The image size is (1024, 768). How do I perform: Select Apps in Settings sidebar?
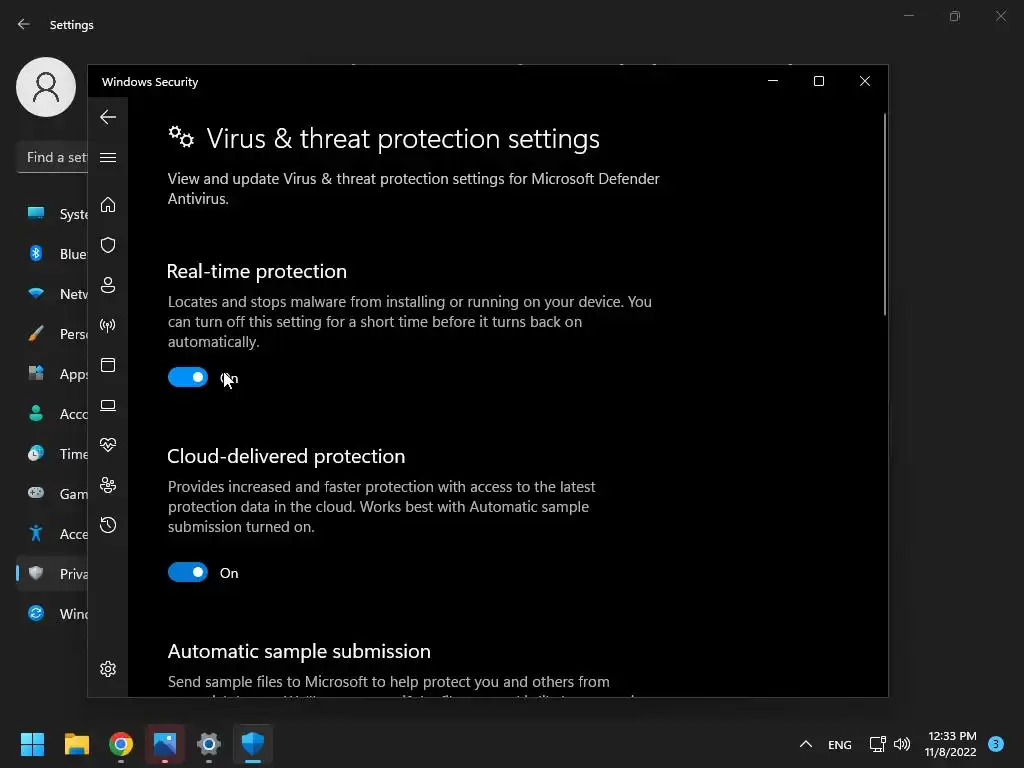click(x=52, y=374)
